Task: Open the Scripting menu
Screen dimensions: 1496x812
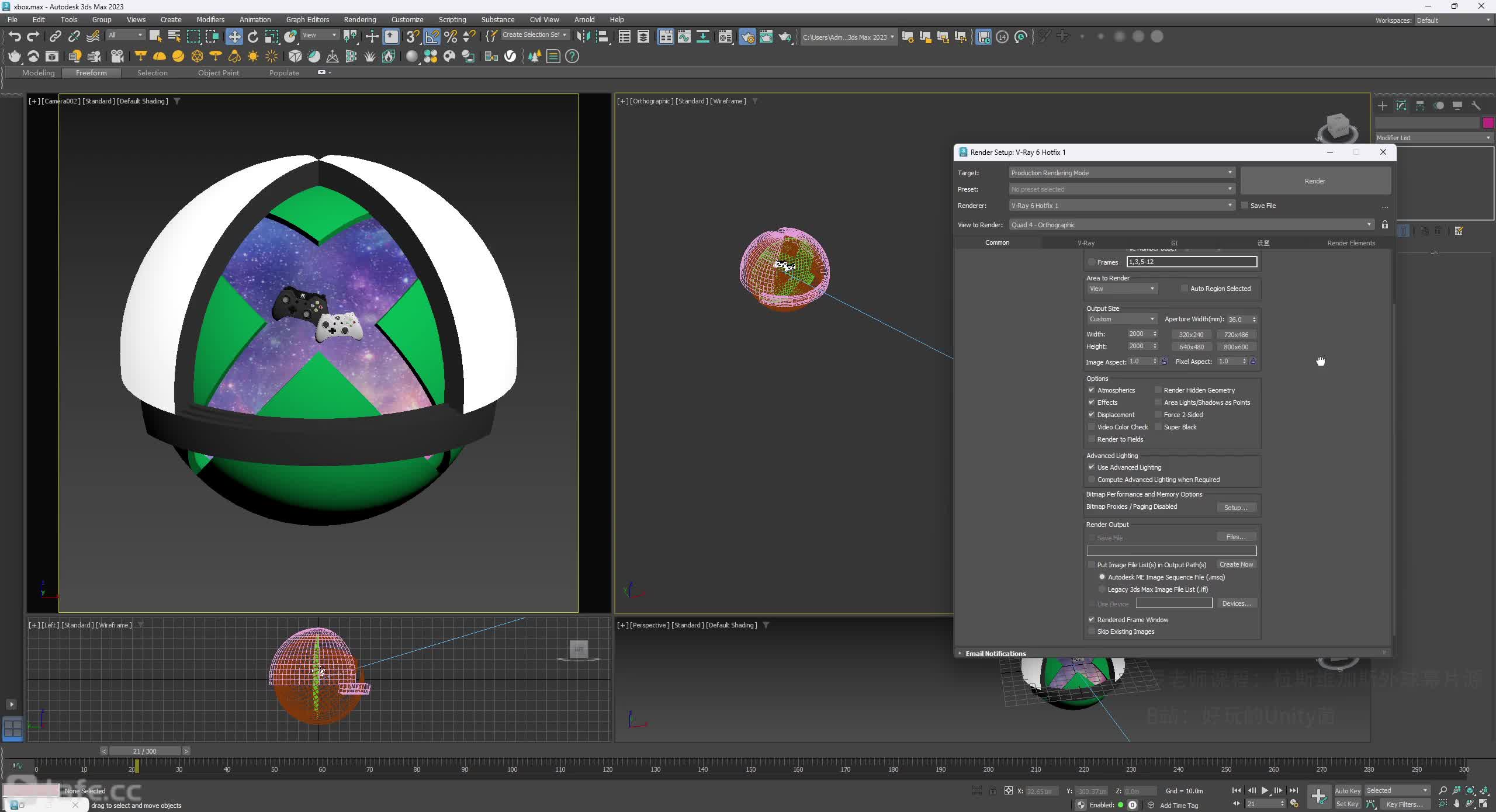Action: [x=452, y=19]
